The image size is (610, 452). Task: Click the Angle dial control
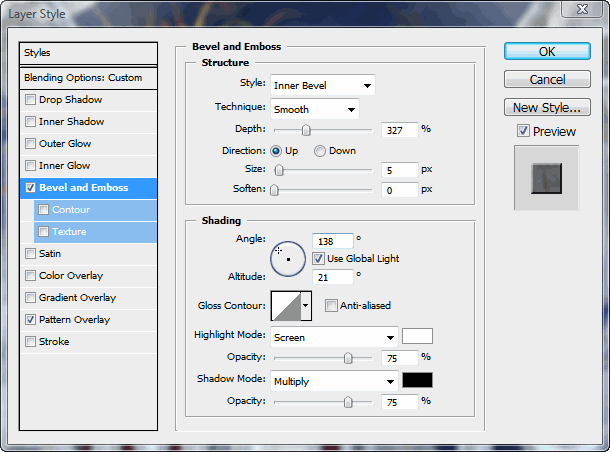pyautogui.click(x=288, y=258)
